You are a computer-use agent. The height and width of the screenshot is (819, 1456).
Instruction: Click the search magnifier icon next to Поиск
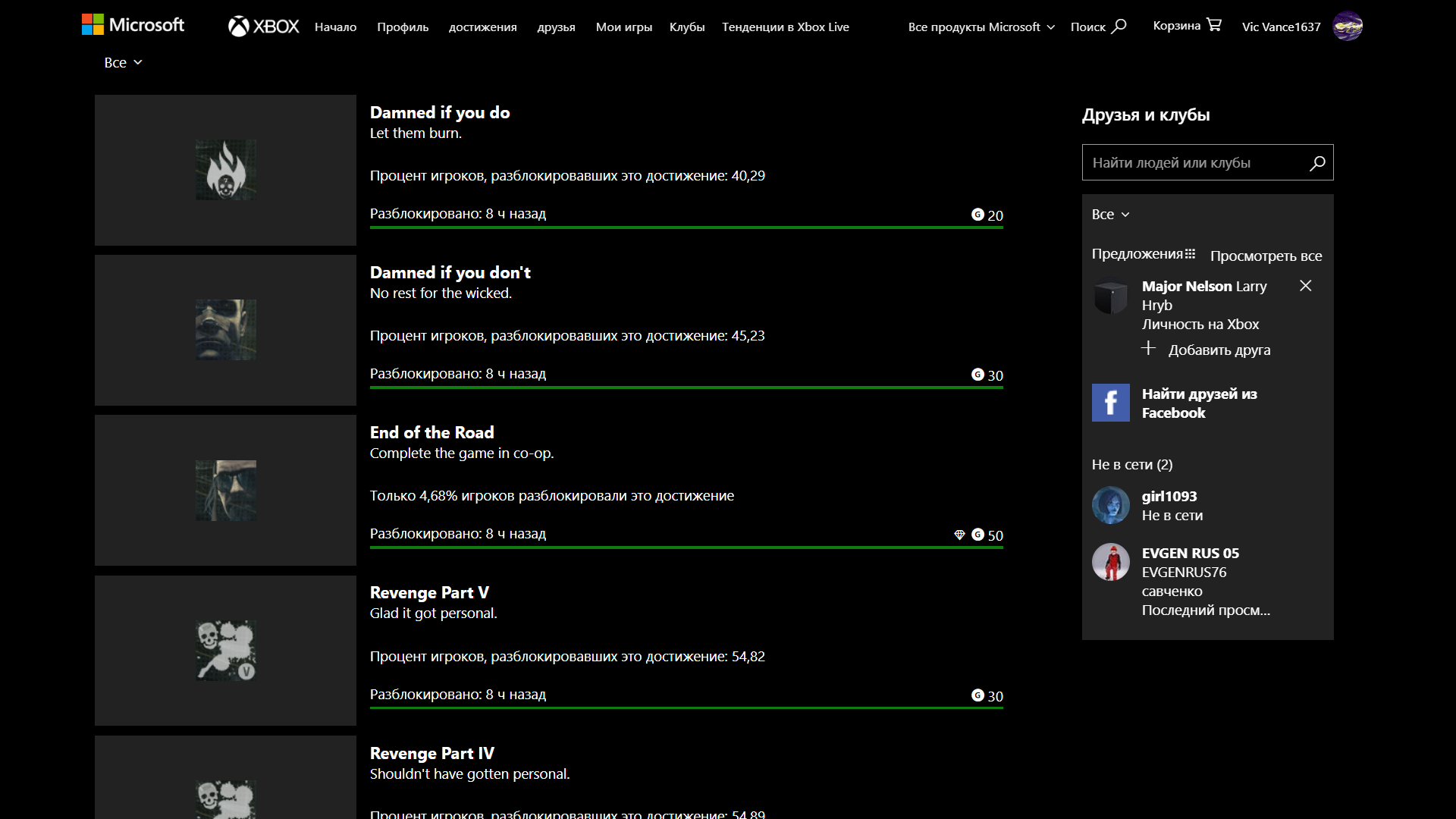[x=1119, y=26]
